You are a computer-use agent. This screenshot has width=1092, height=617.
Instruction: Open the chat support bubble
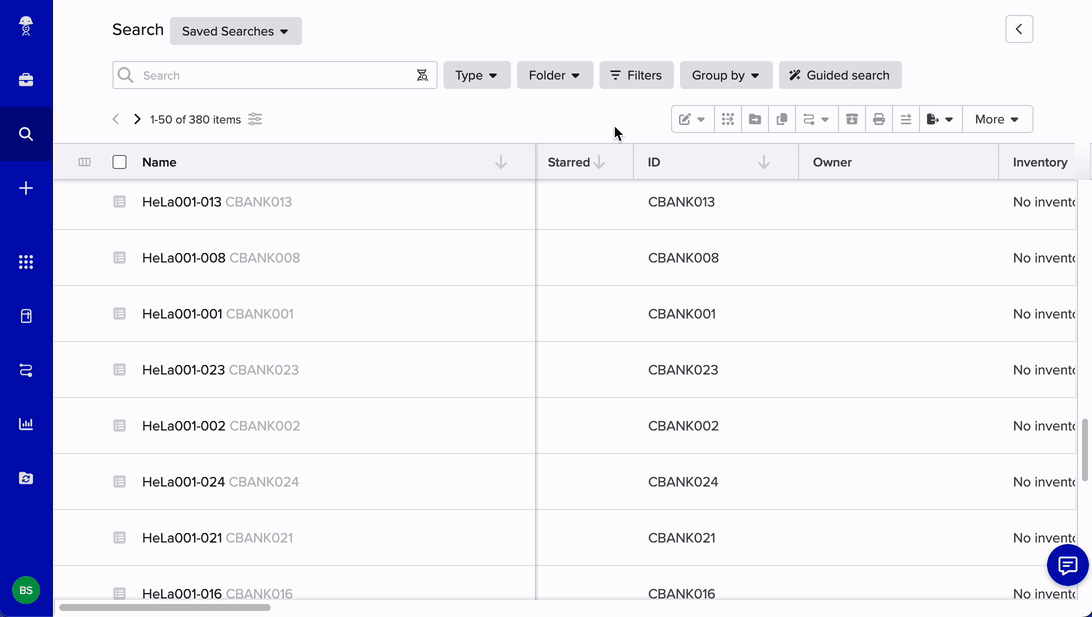(1068, 565)
